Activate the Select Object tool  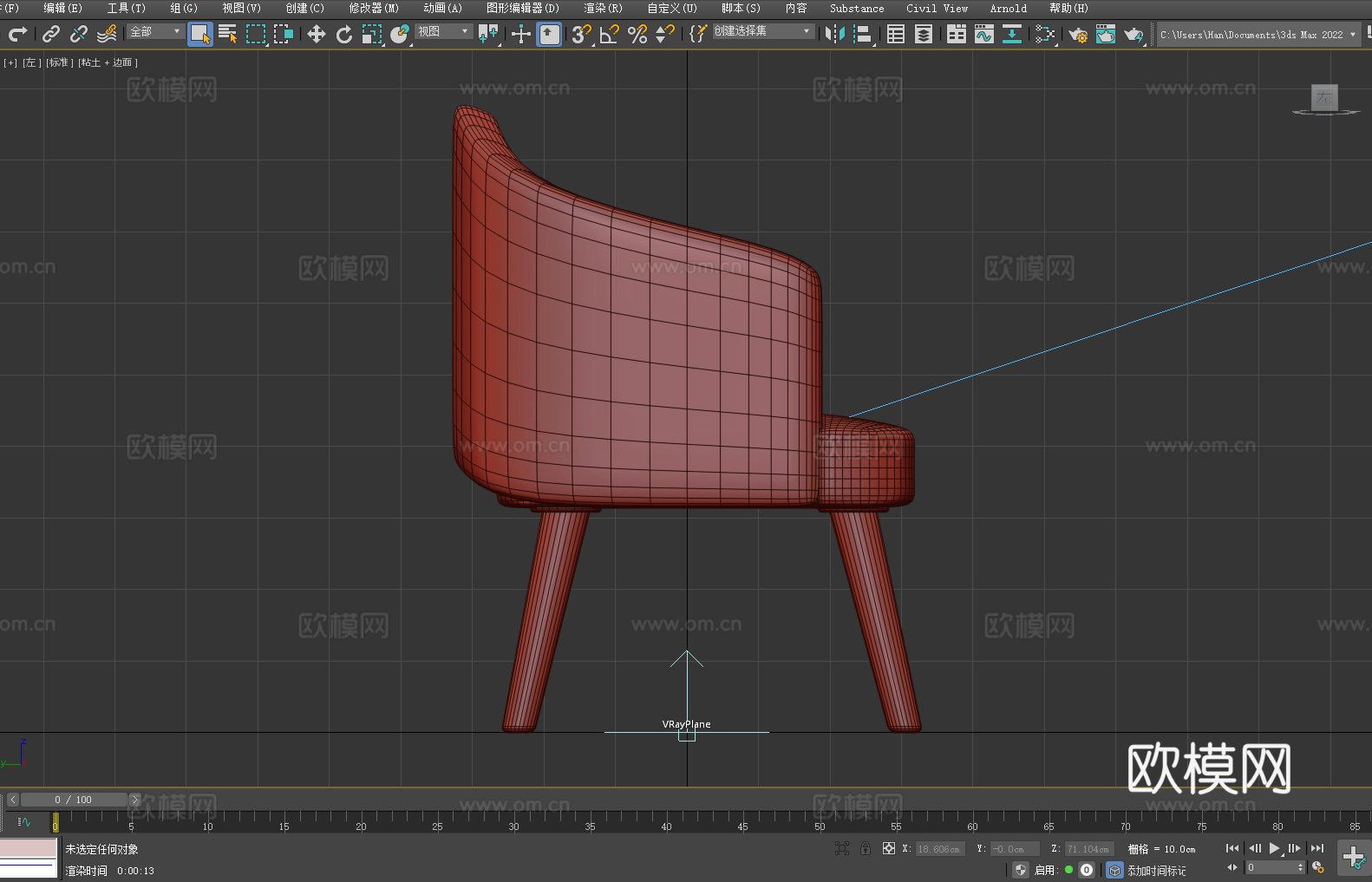coord(200,34)
